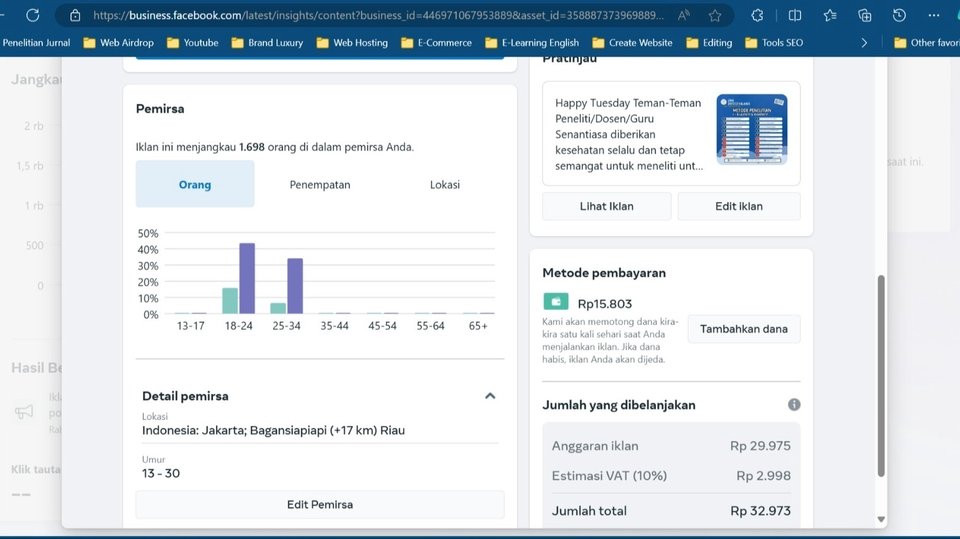Click the ad preview thumbnail image
The height and width of the screenshot is (539, 960).
752,129
